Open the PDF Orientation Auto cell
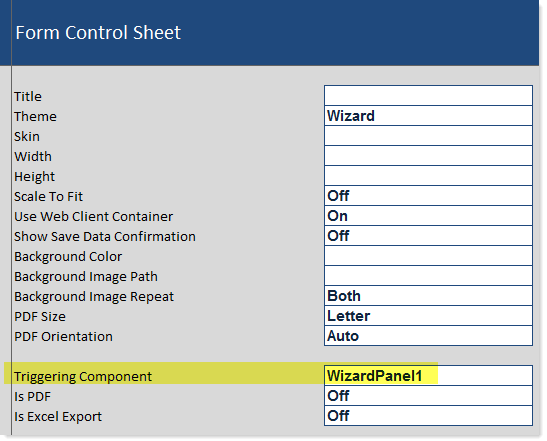The image size is (547, 441). click(428, 336)
